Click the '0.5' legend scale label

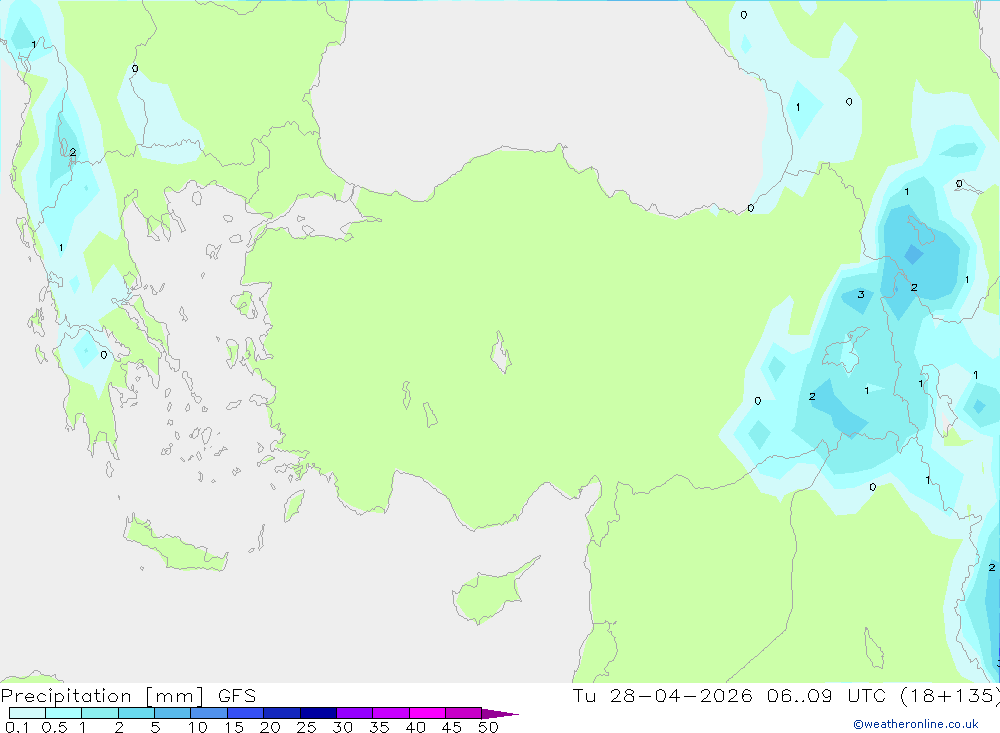[54, 727]
